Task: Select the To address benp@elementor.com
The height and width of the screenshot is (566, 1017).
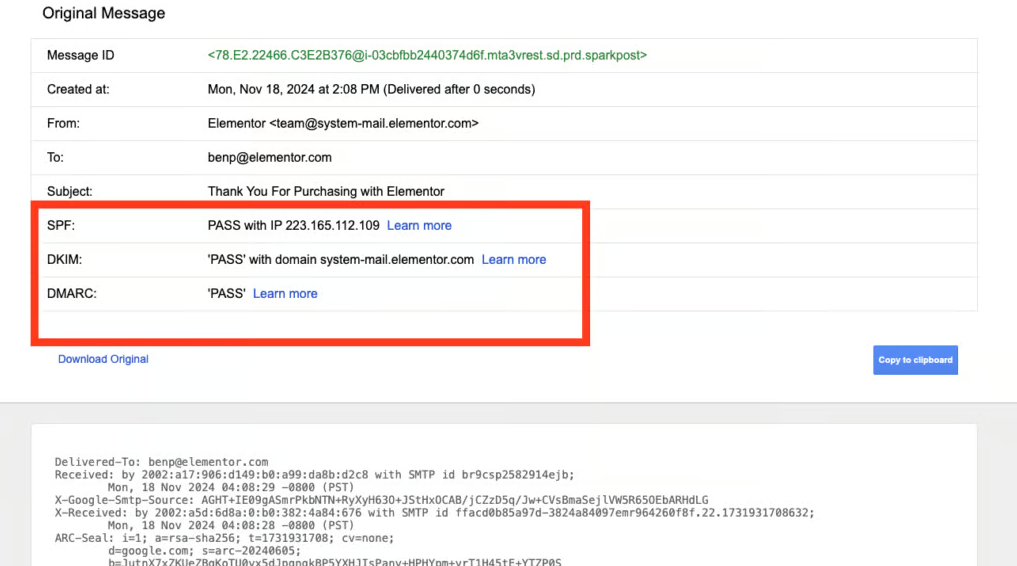Action: (x=269, y=158)
